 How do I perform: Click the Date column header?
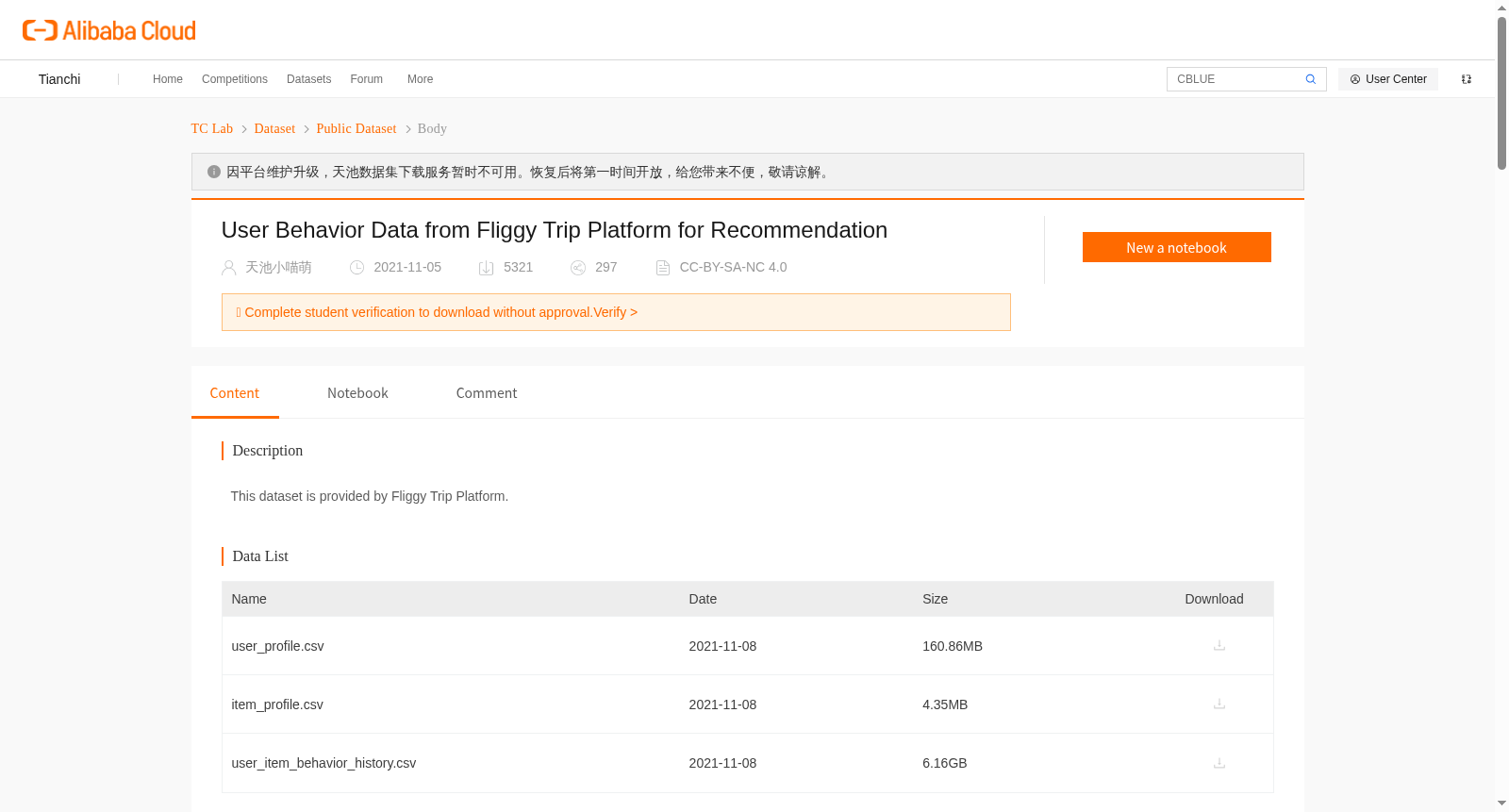tap(703, 599)
